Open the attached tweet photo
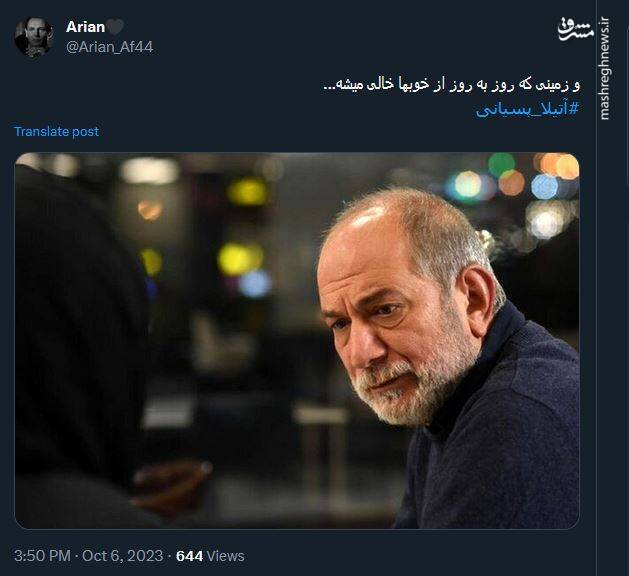The image size is (629, 576). click(x=297, y=341)
